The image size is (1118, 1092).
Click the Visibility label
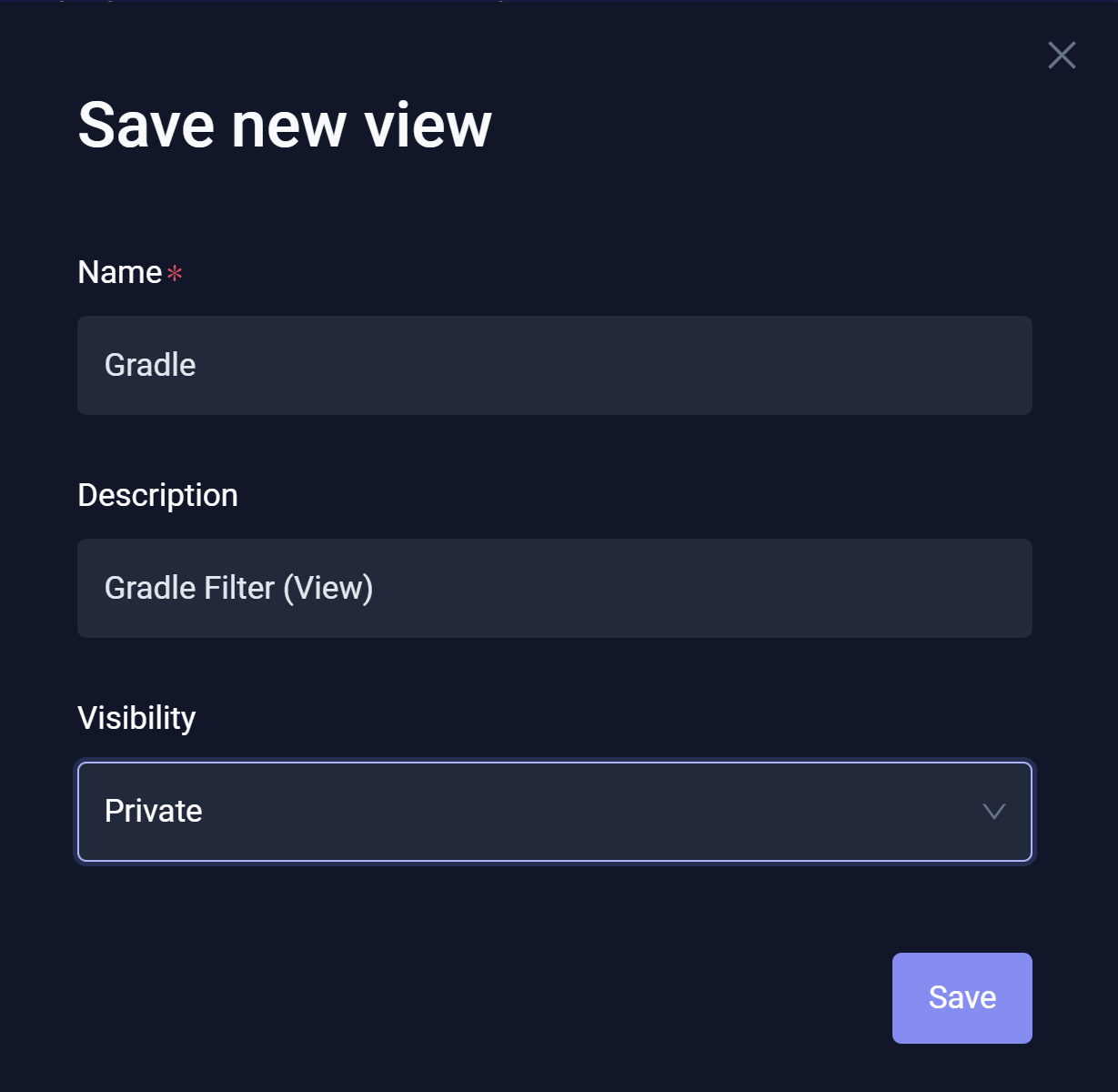point(136,718)
